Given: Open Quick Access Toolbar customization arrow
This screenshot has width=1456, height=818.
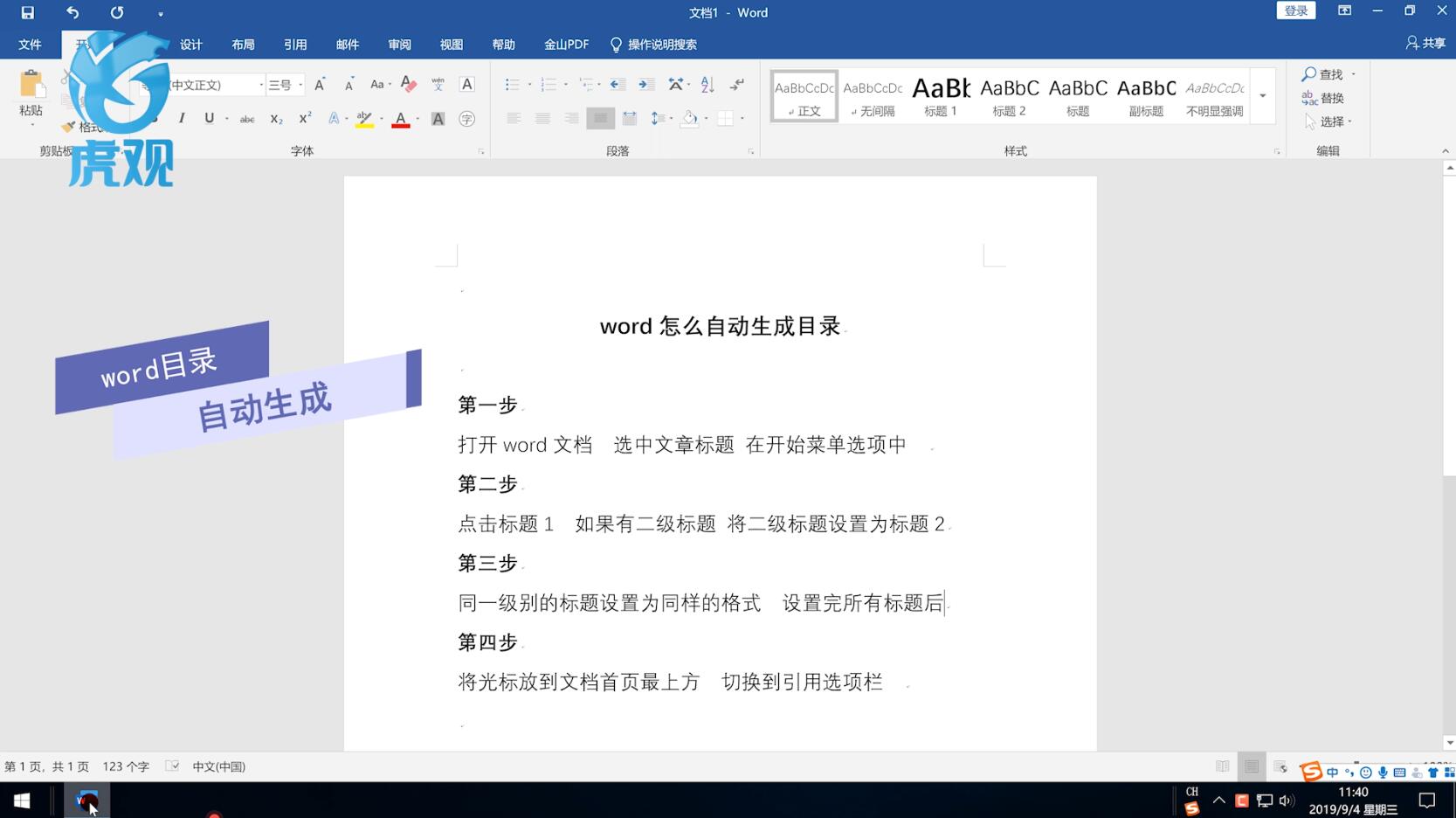Looking at the screenshot, I should [161, 14].
